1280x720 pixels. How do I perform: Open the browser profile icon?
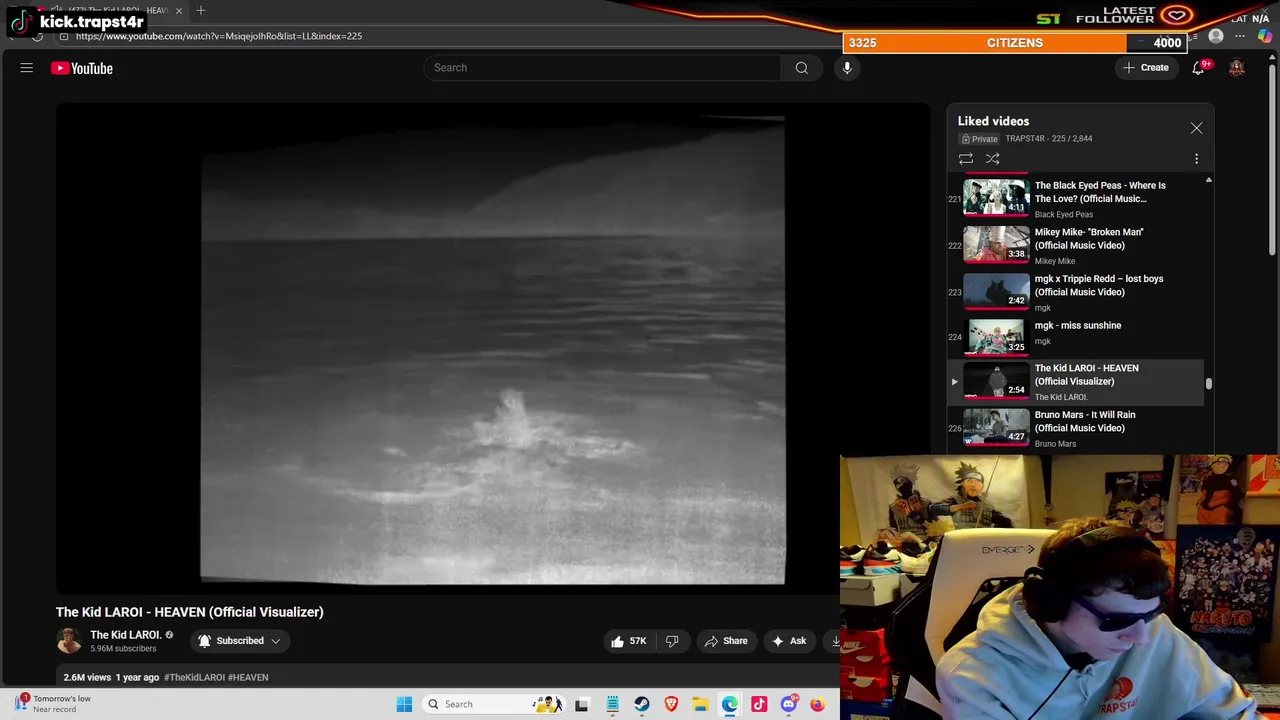(1216, 36)
